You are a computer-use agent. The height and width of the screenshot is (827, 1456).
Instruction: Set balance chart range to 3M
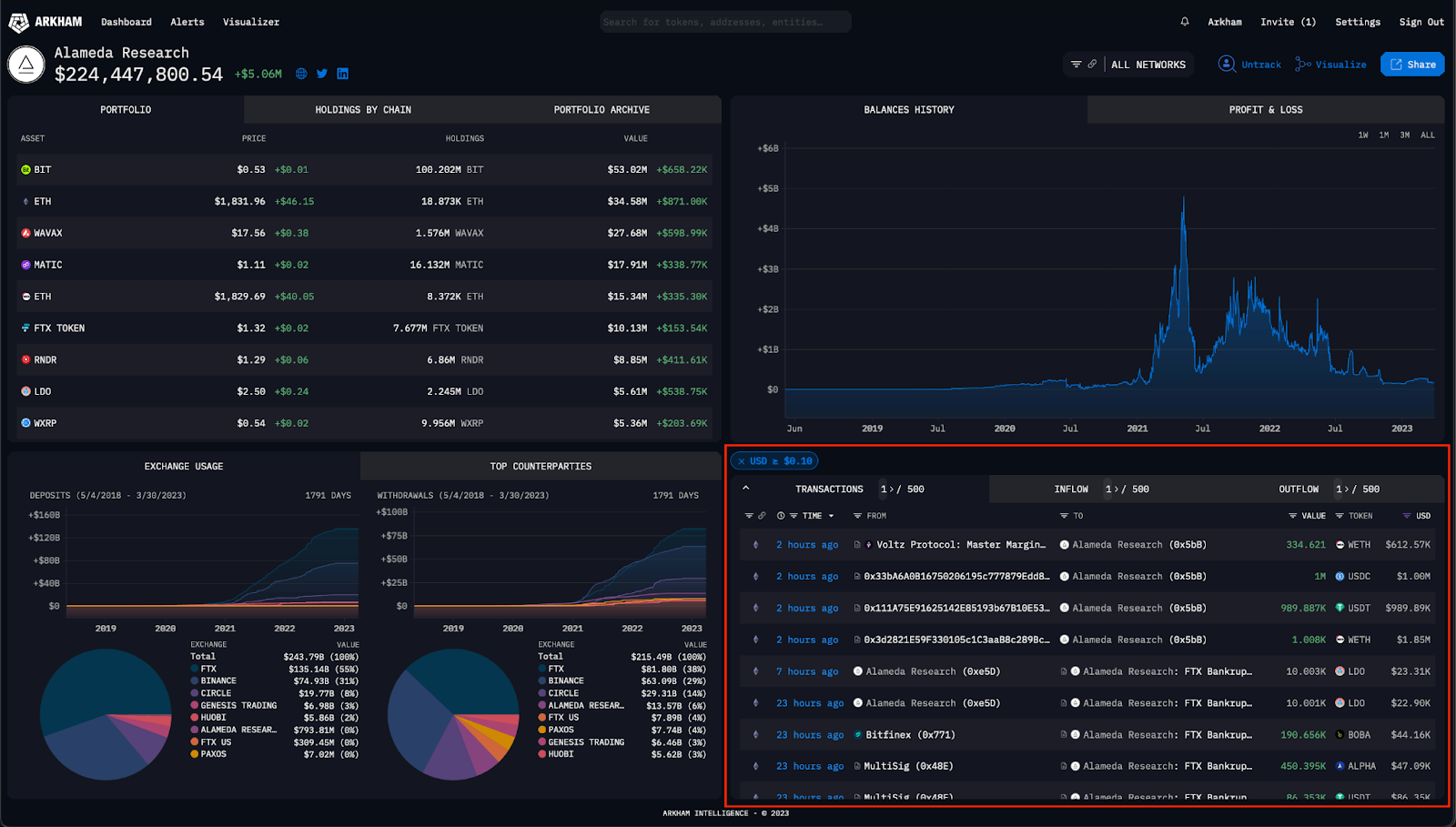click(x=1405, y=136)
